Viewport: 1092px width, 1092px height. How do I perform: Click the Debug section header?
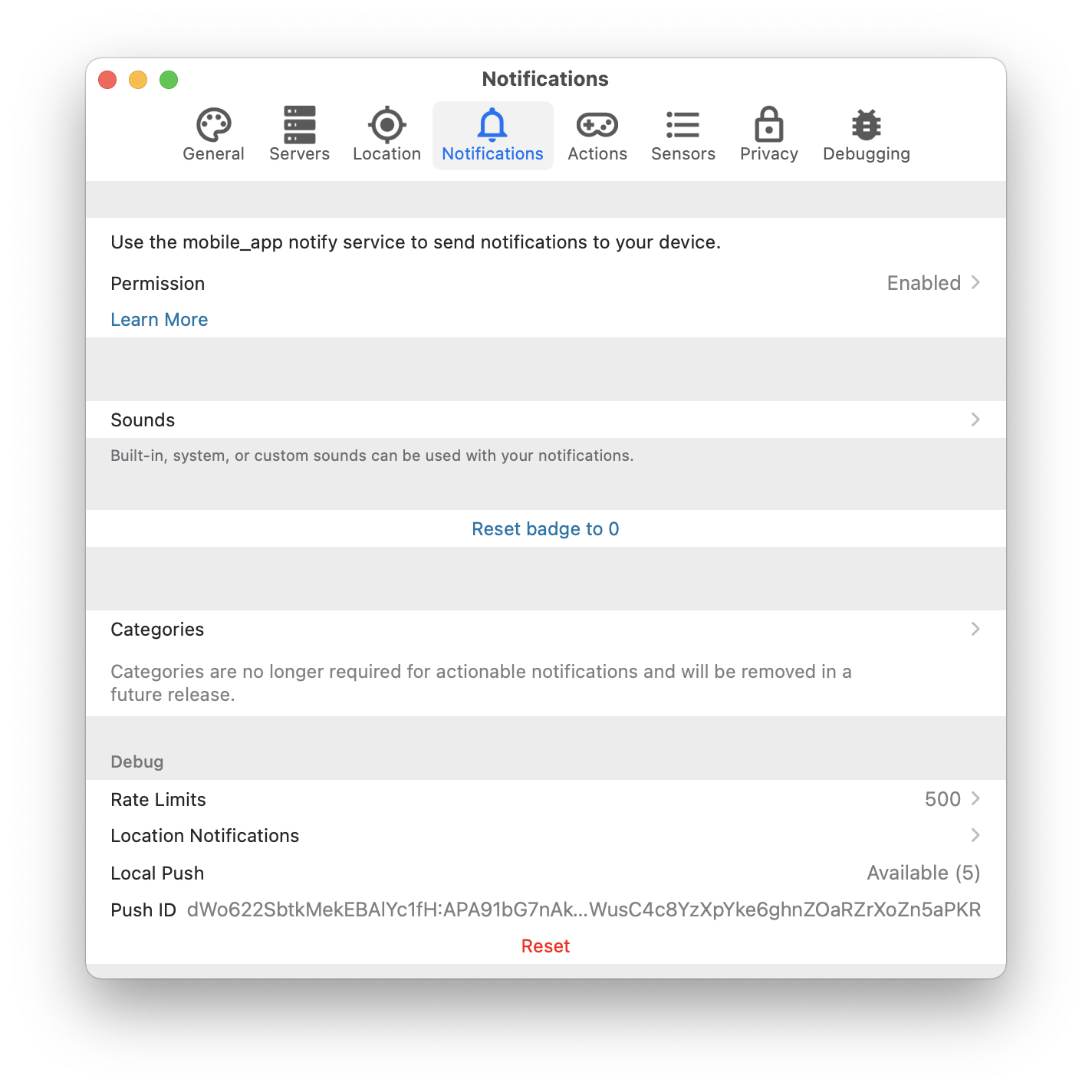click(x=137, y=761)
